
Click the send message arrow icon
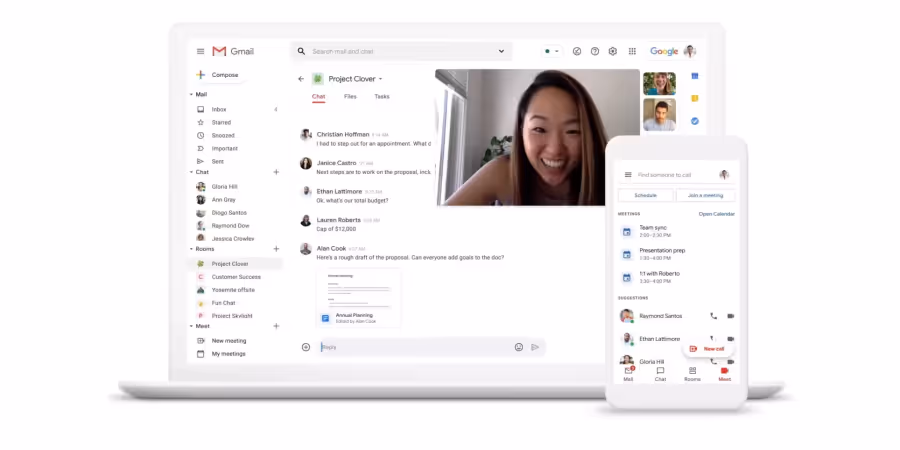(x=535, y=347)
